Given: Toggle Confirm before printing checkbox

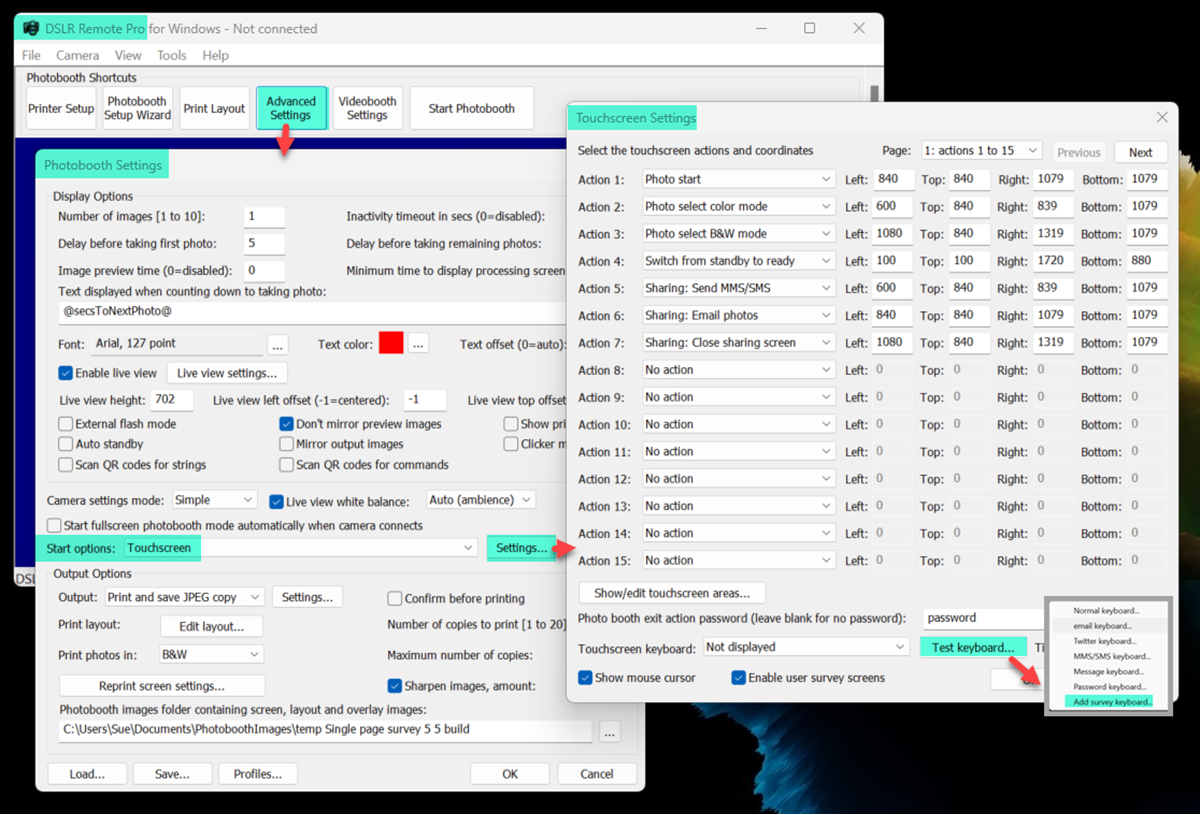Looking at the screenshot, I should click(394, 599).
